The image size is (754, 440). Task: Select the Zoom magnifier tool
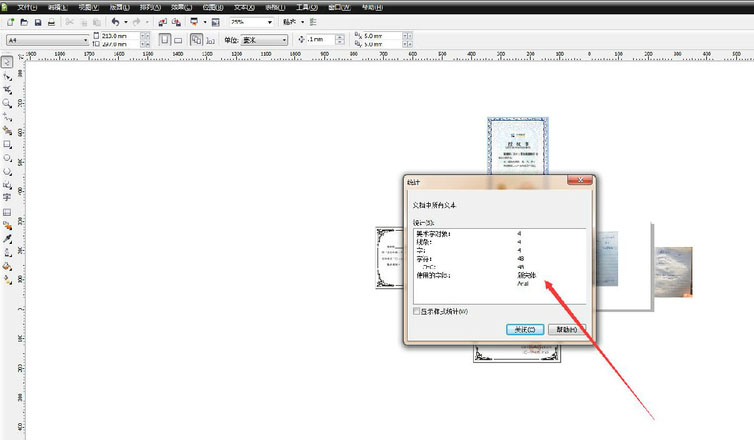(x=7, y=103)
